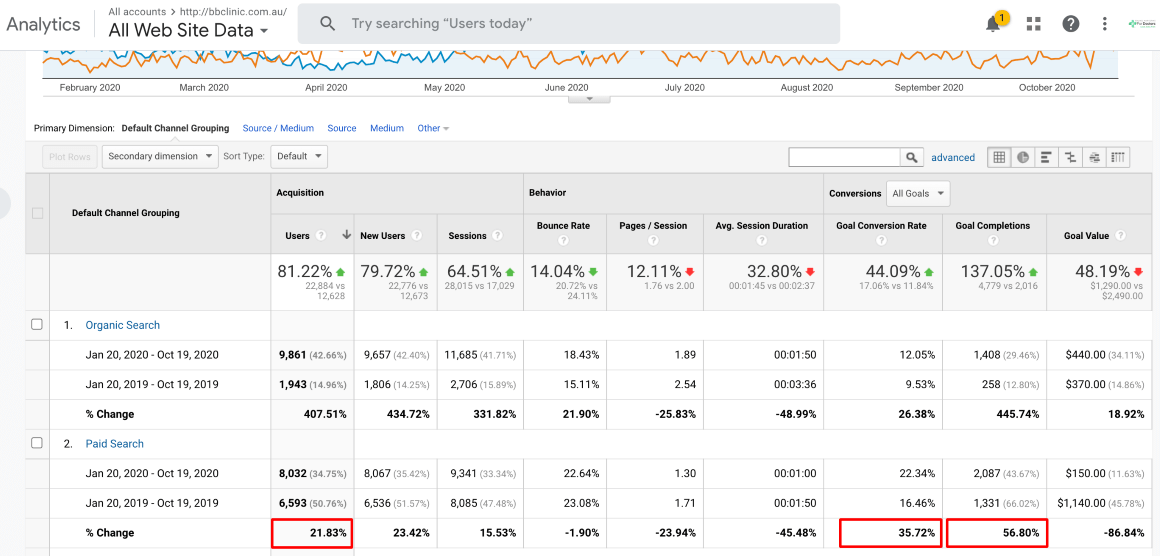Open the three-dot more options menu

click(x=1105, y=24)
